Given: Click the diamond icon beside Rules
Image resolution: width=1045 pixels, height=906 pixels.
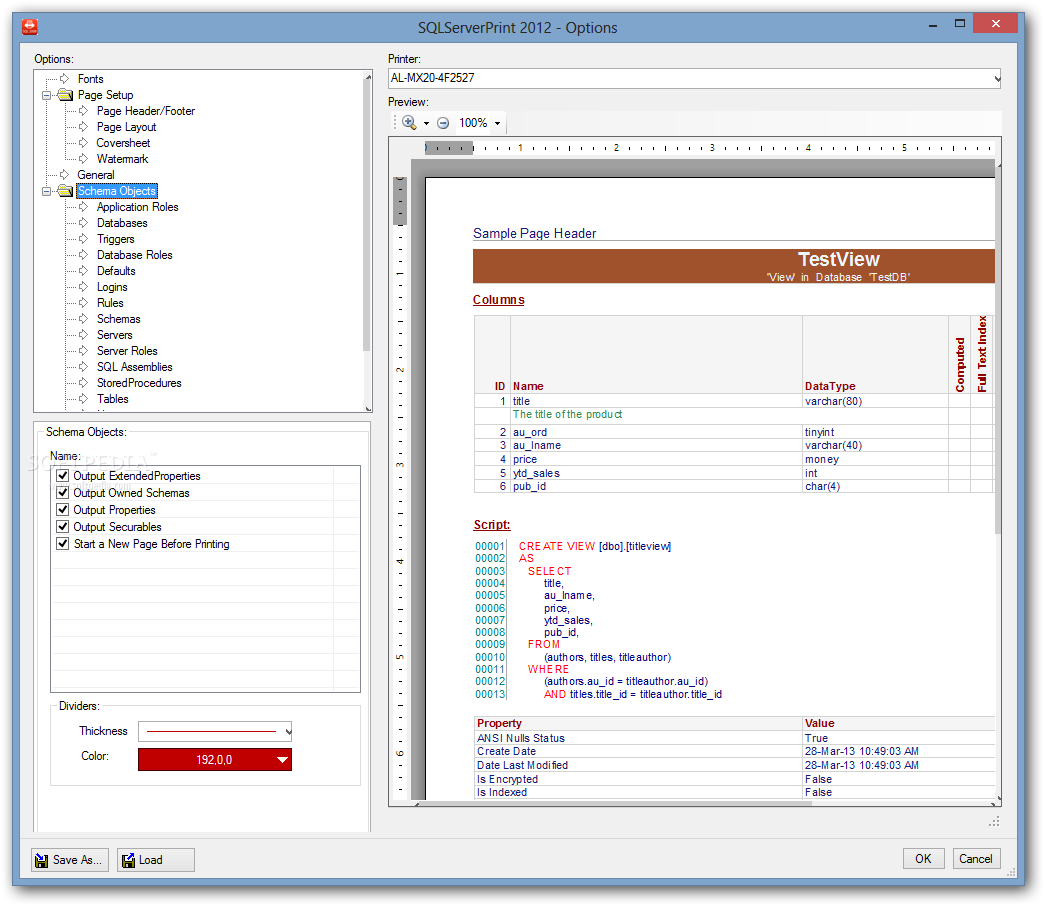Looking at the screenshot, I should [83, 303].
